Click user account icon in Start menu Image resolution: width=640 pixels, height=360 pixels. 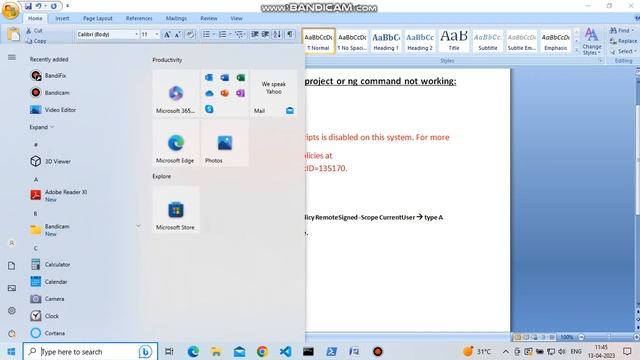point(12,243)
